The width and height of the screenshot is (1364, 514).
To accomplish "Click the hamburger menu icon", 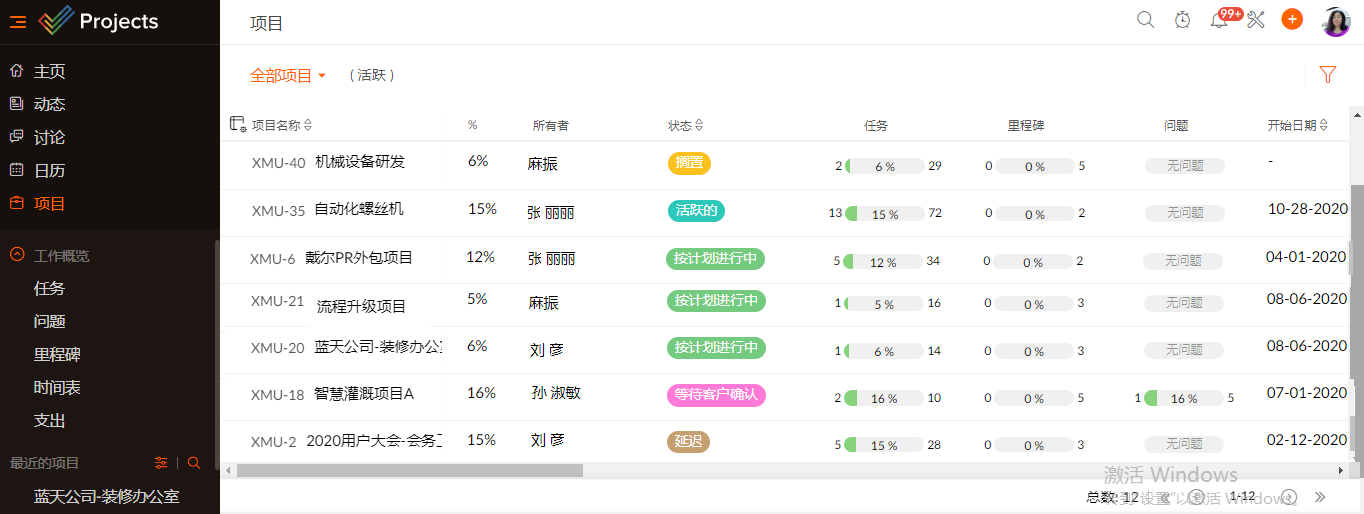I will (18, 22).
